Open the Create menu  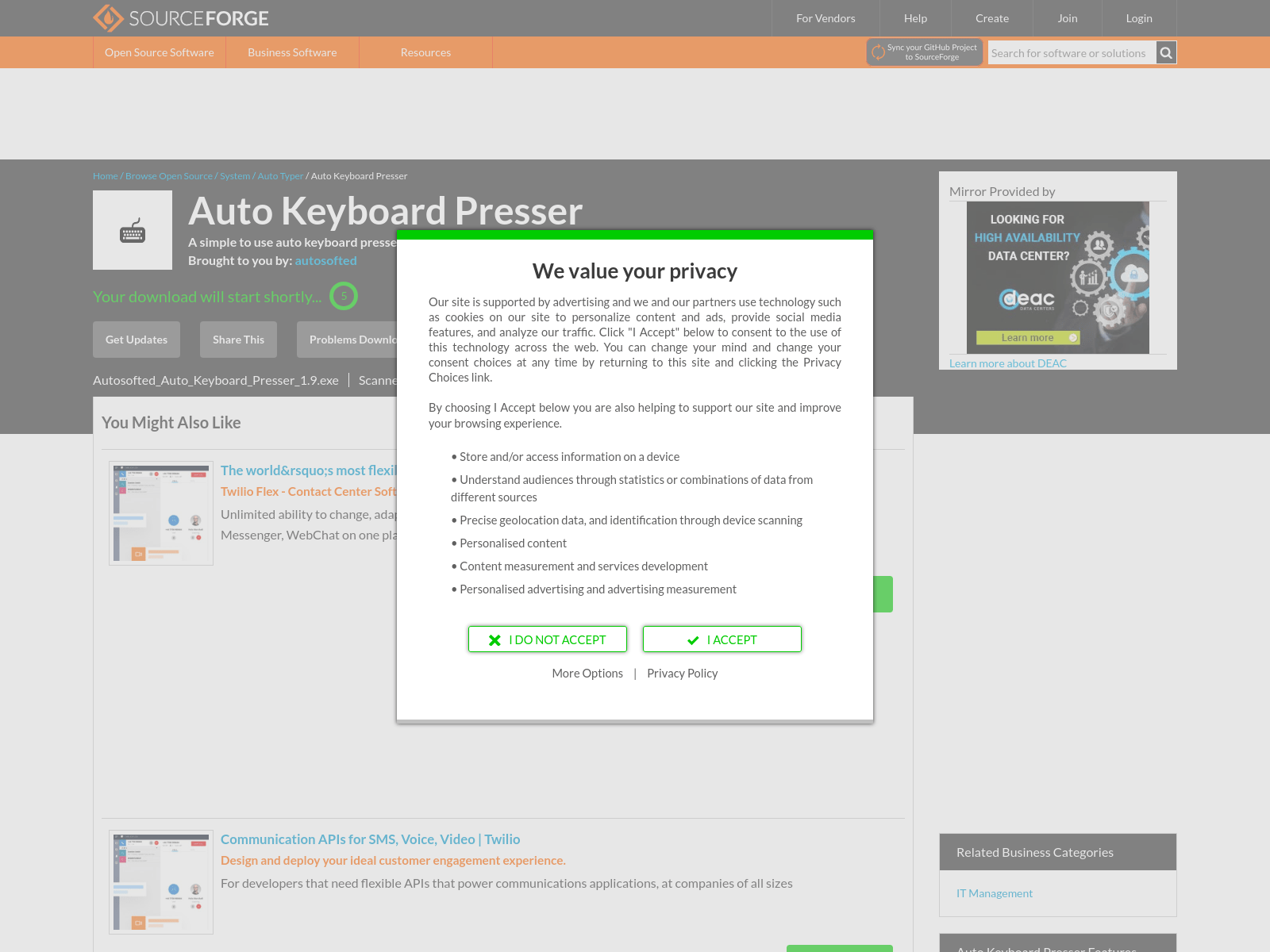click(992, 18)
